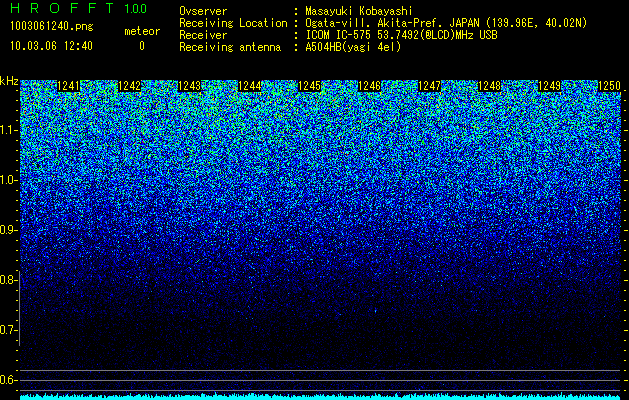Image resolution: width=629 pixels, height=400 pixels.
Task: Click the 1247 time marker
Action: [429, 86]
